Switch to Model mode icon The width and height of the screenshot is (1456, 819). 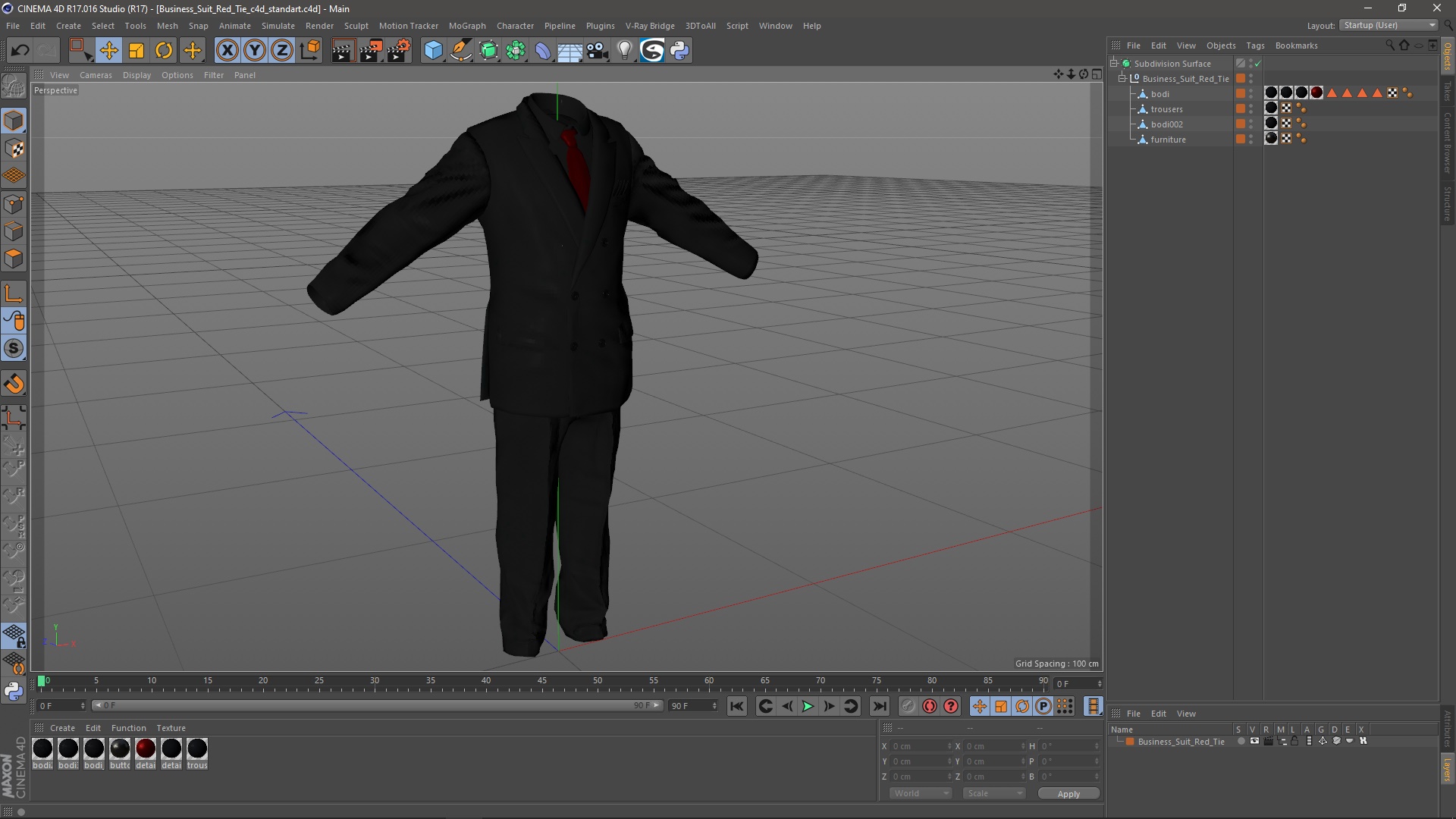14,121
